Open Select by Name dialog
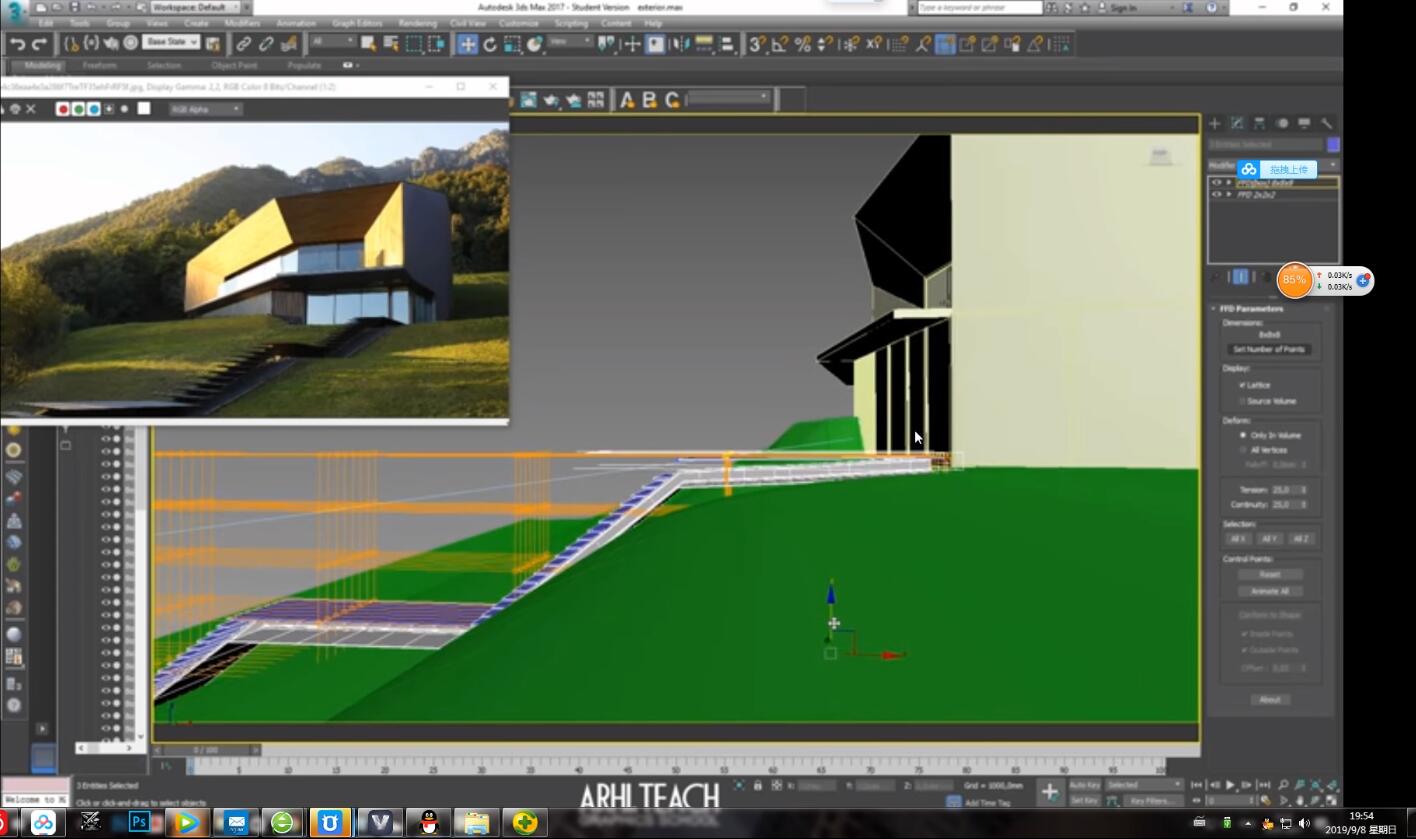This screenshot has width=1416, height=839. [390, 44]
